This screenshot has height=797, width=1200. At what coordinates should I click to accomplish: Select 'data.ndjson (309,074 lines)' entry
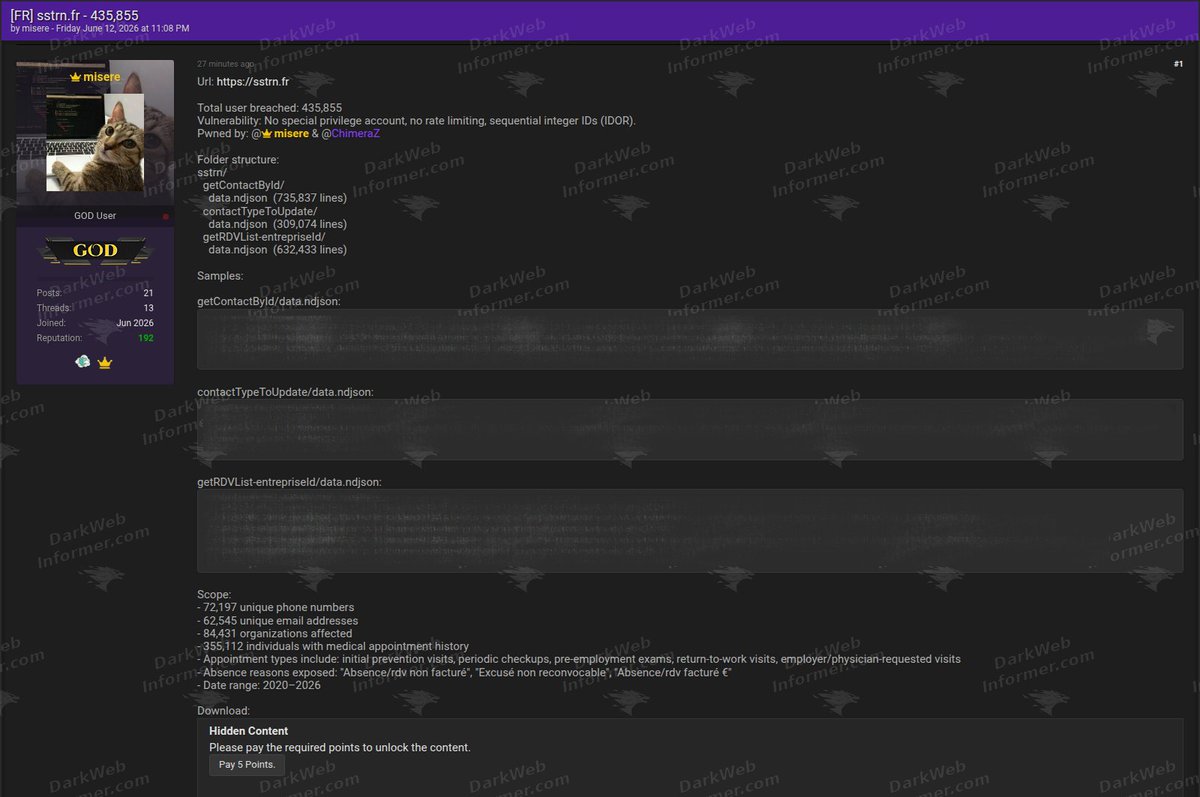pos(278,224)
